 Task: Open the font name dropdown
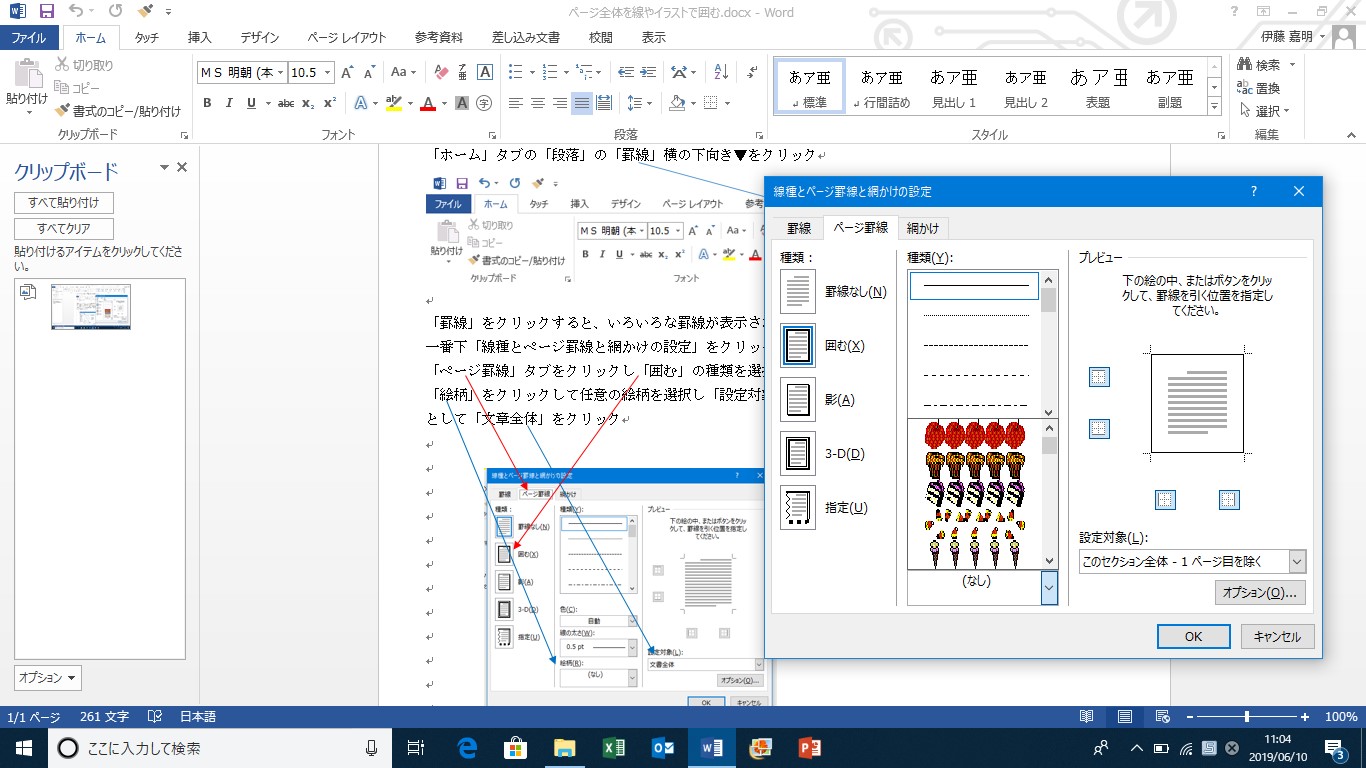[282, 73]
